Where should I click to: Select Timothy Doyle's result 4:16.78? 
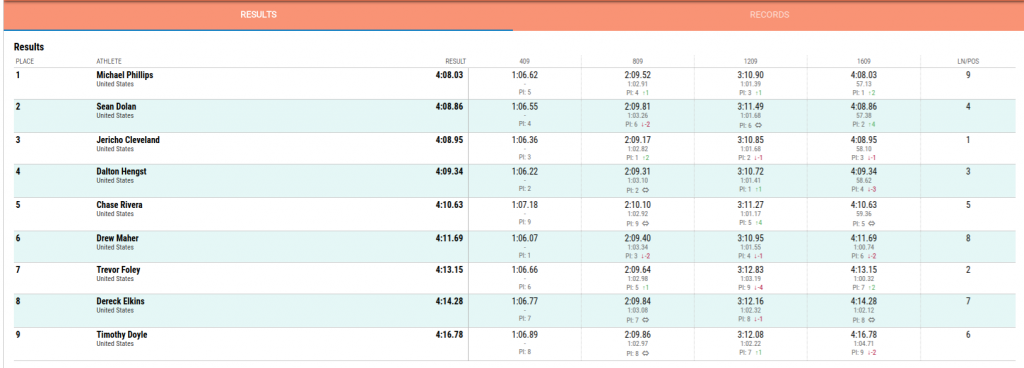(x=449, y=335)
